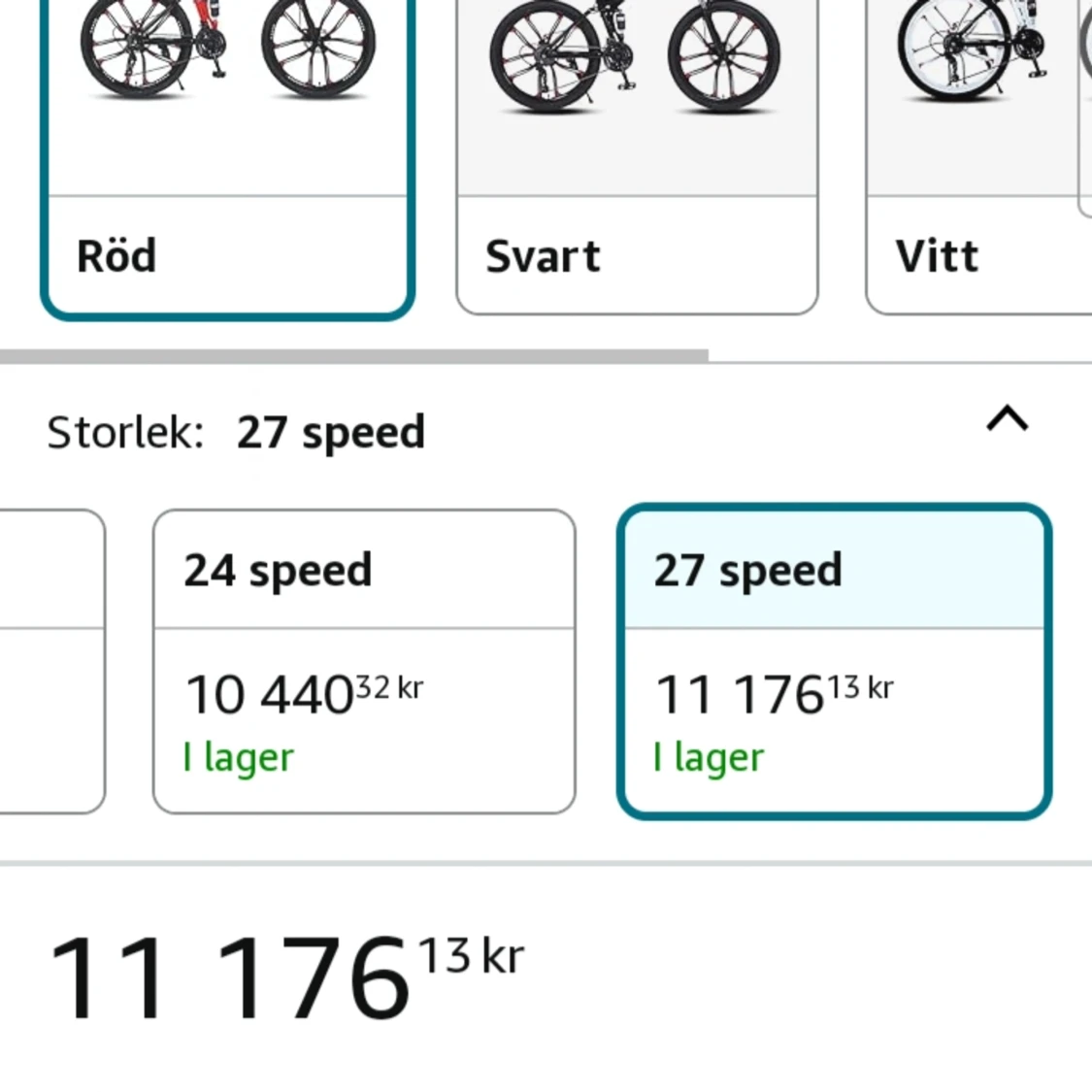
Task: Collapse the Storlek section with chevron
Action: point(1007,419)
